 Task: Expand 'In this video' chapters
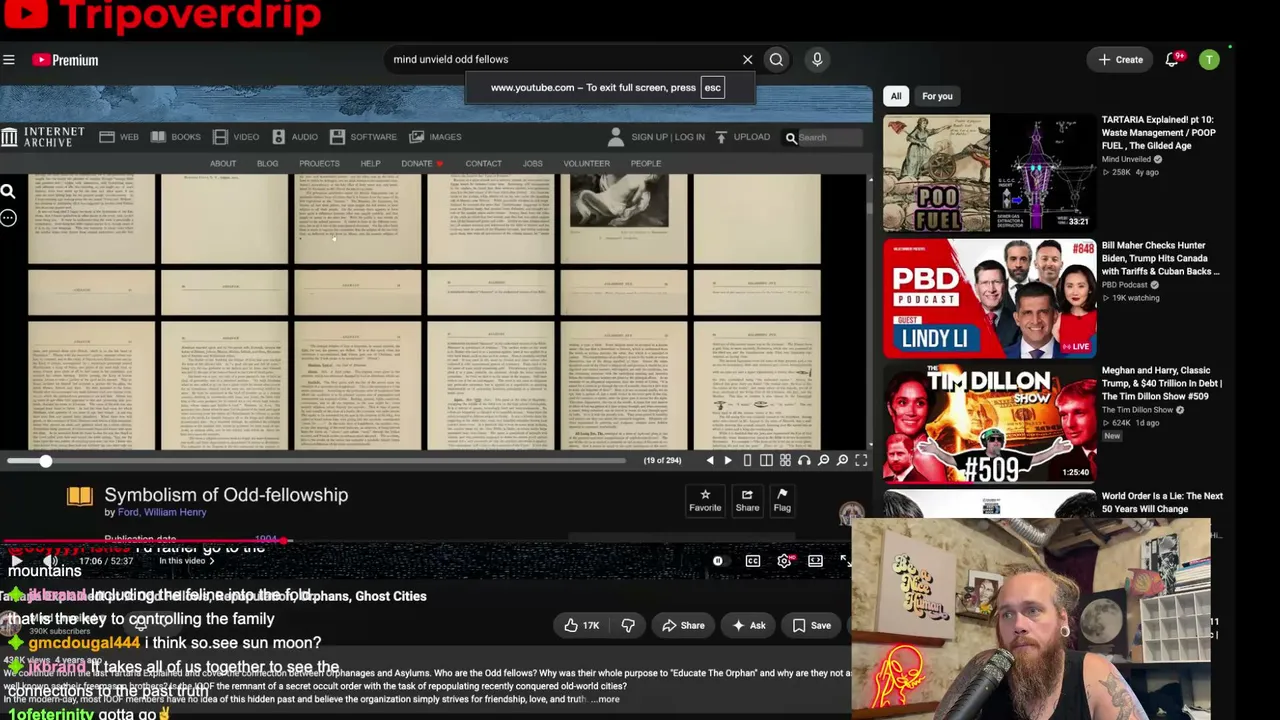(x=187, y=561)
